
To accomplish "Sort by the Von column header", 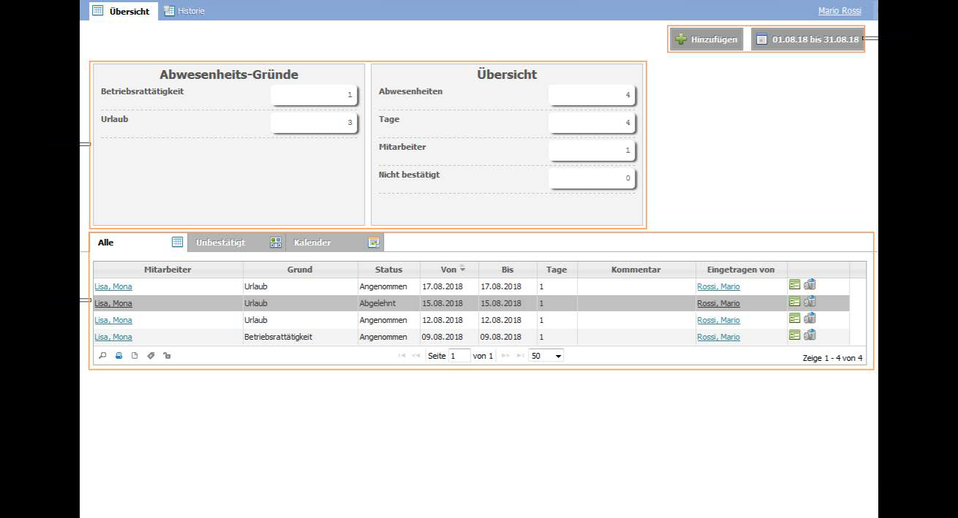I will click(449, 269).
